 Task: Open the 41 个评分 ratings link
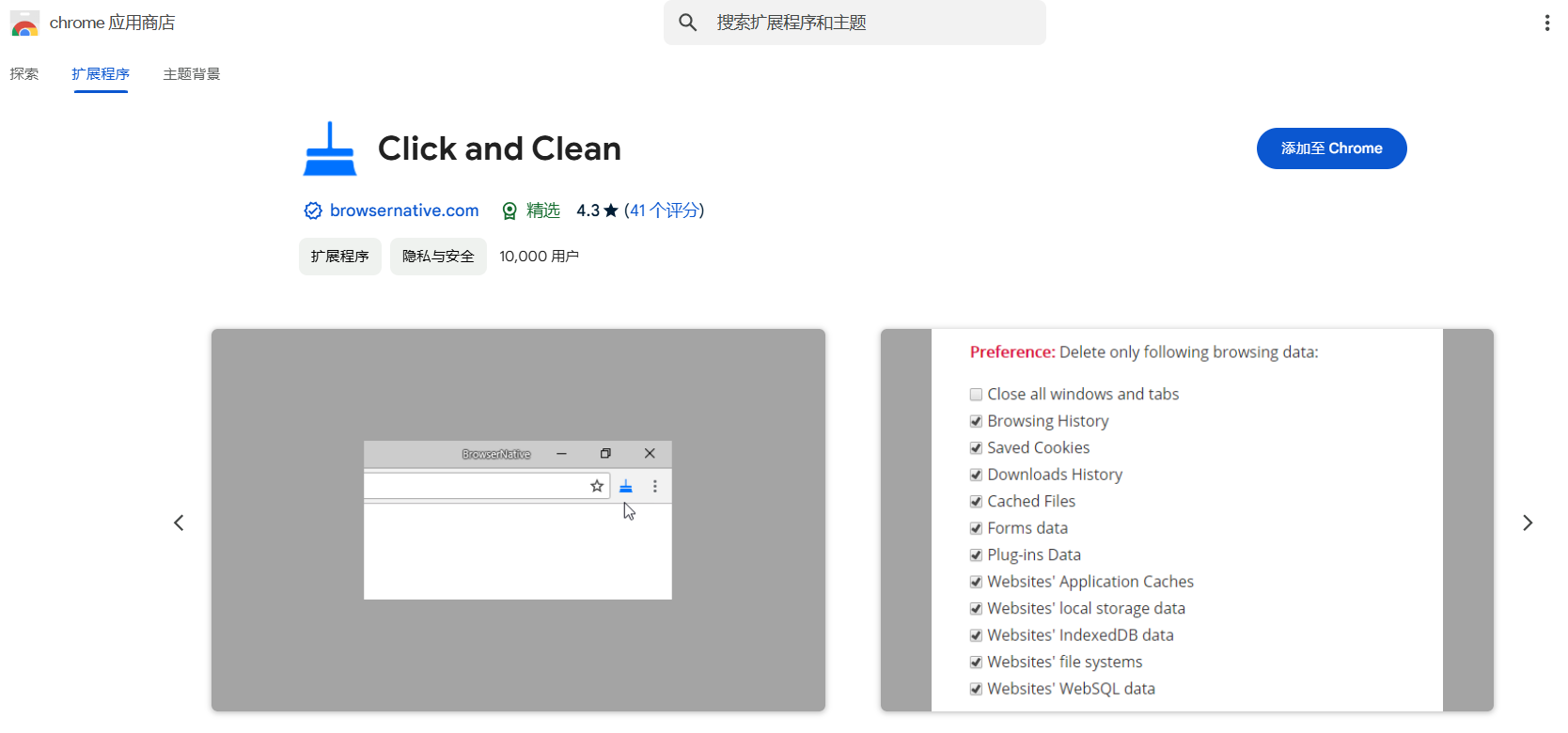pos(664,211)
